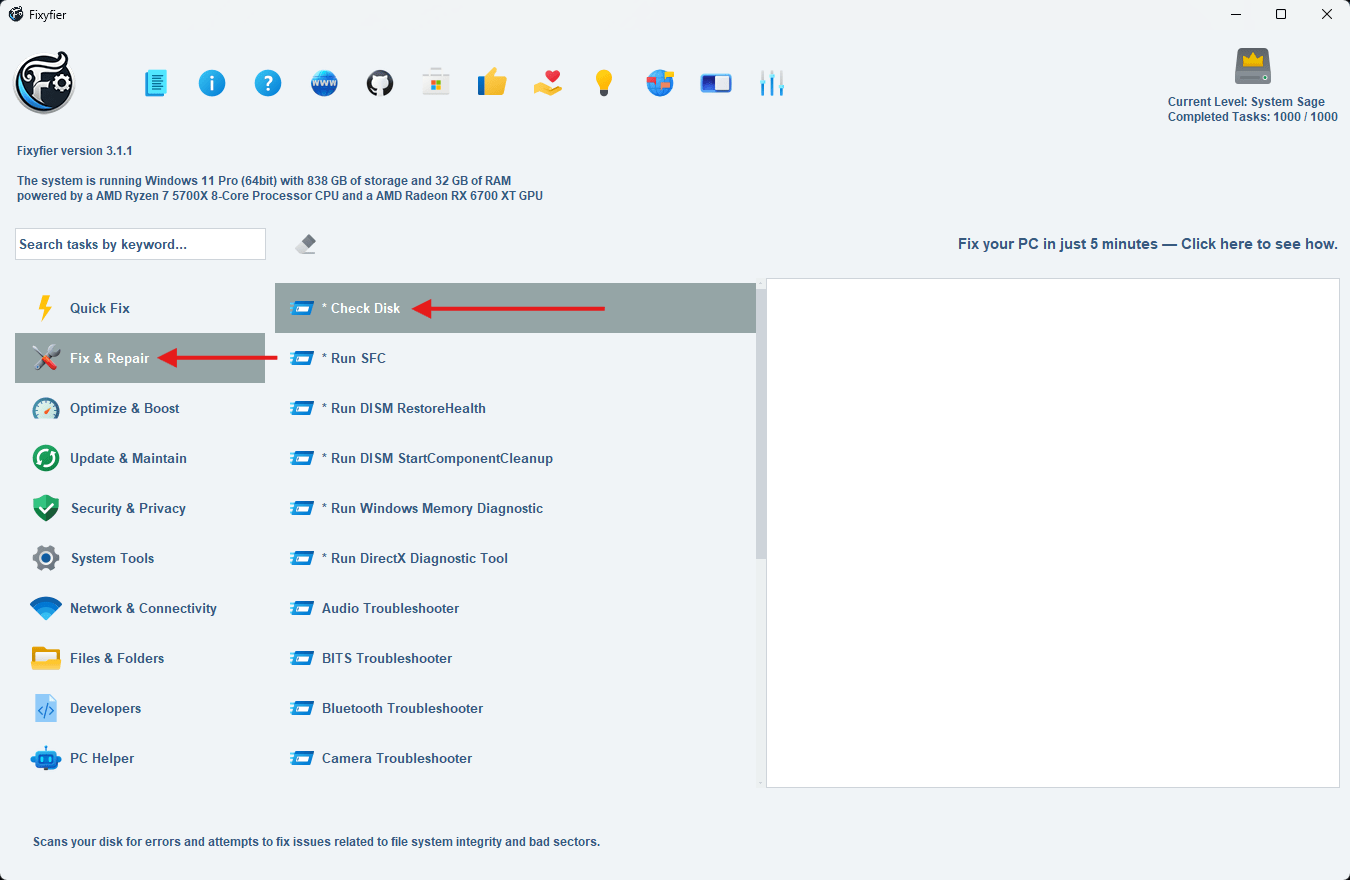This screenshot has width=1350, height=880.
Task: Click the Completed Tasks: 1000 / 1000 text
Action: click(x=1252, y=117)
